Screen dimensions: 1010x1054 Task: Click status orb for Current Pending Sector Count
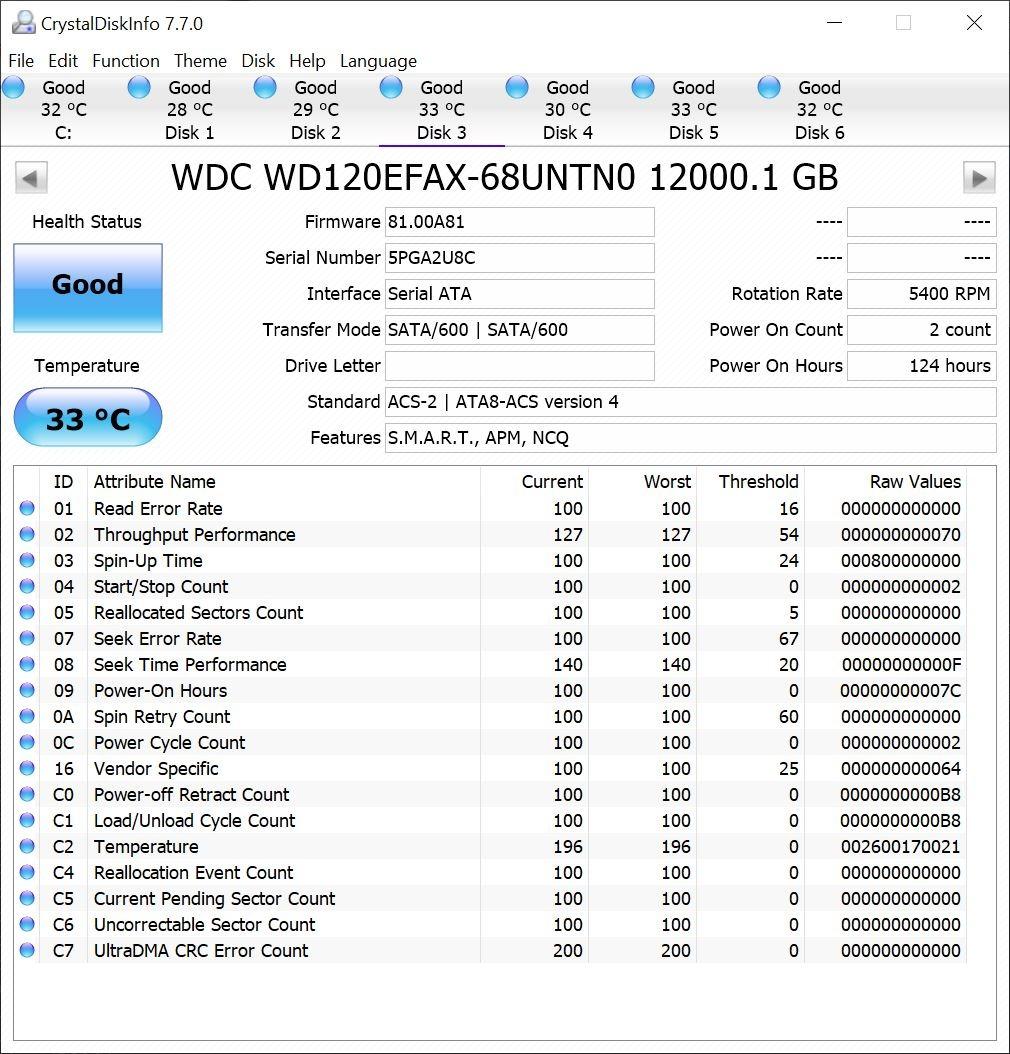(x=27, y=898)
